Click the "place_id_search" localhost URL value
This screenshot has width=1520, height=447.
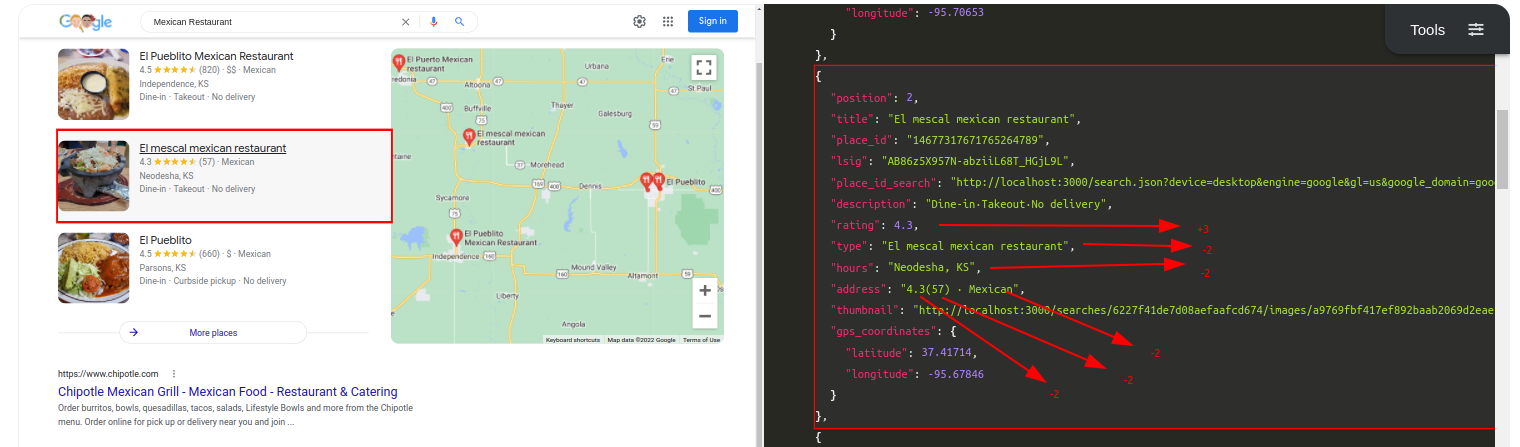coord(1224,182)
